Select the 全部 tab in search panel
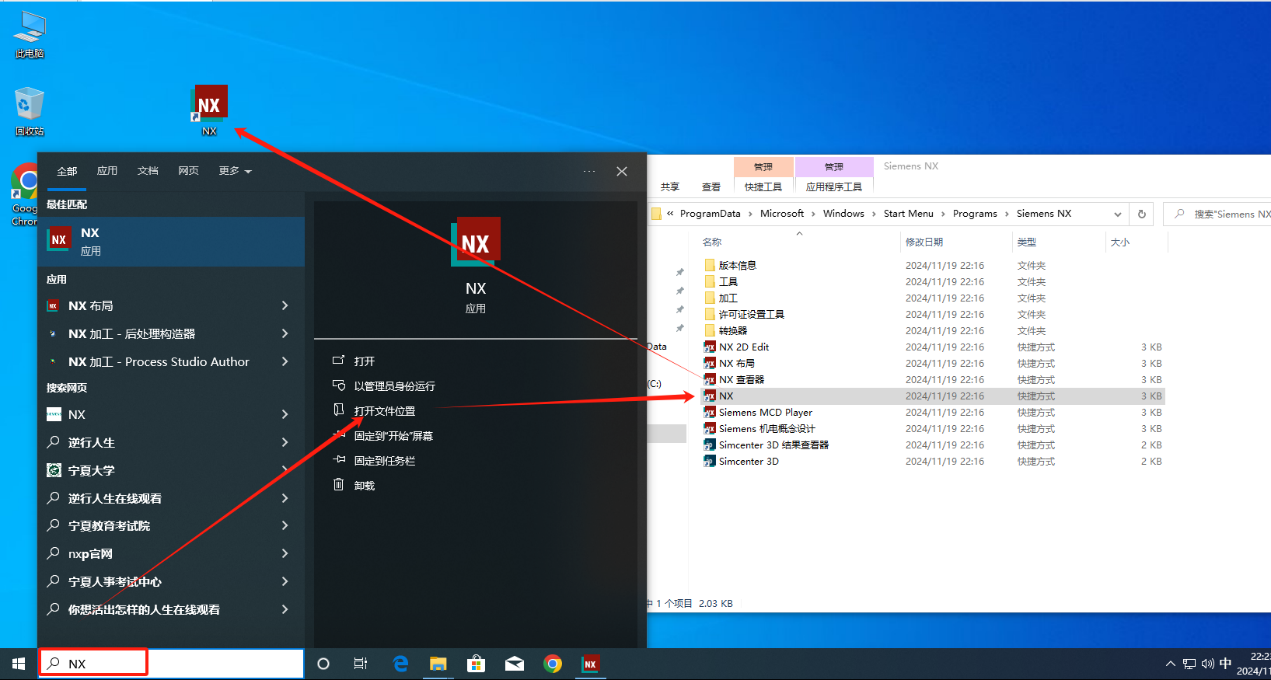The height and width of the screenshot is (680, 1271). [x=67, y=171]
